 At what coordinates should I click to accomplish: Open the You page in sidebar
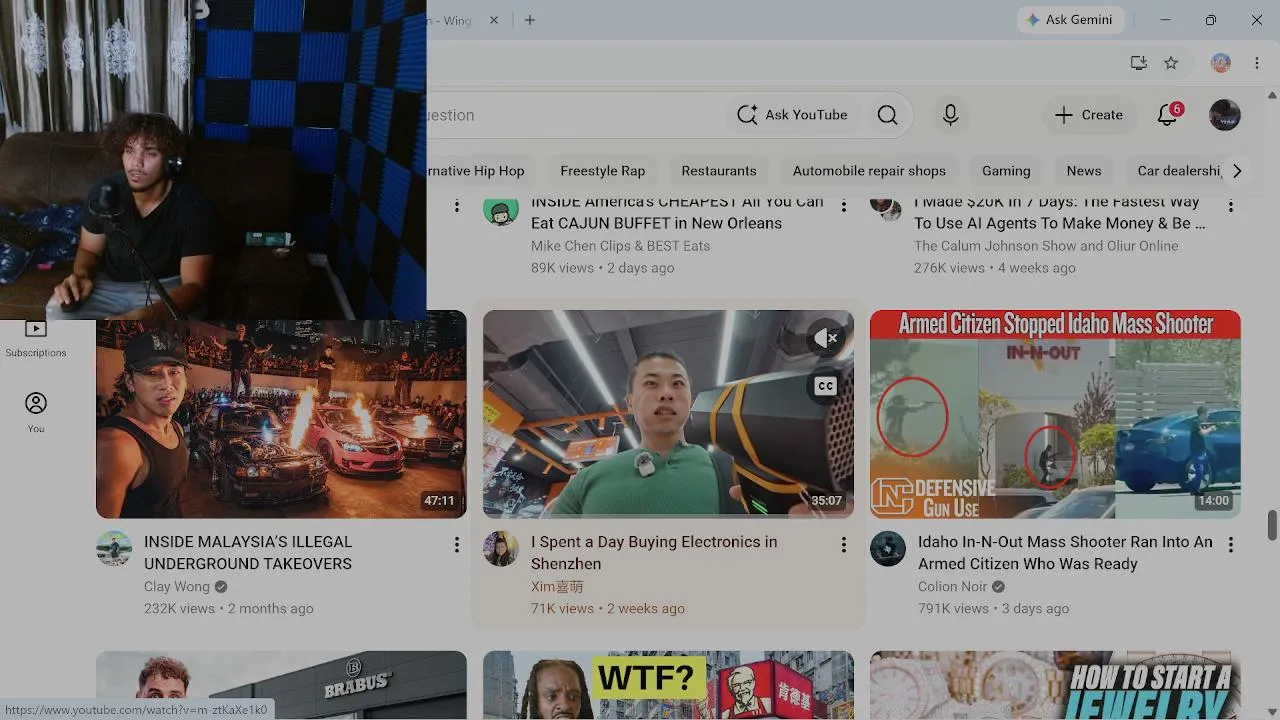pyautogui.click(x=36, y=413)
